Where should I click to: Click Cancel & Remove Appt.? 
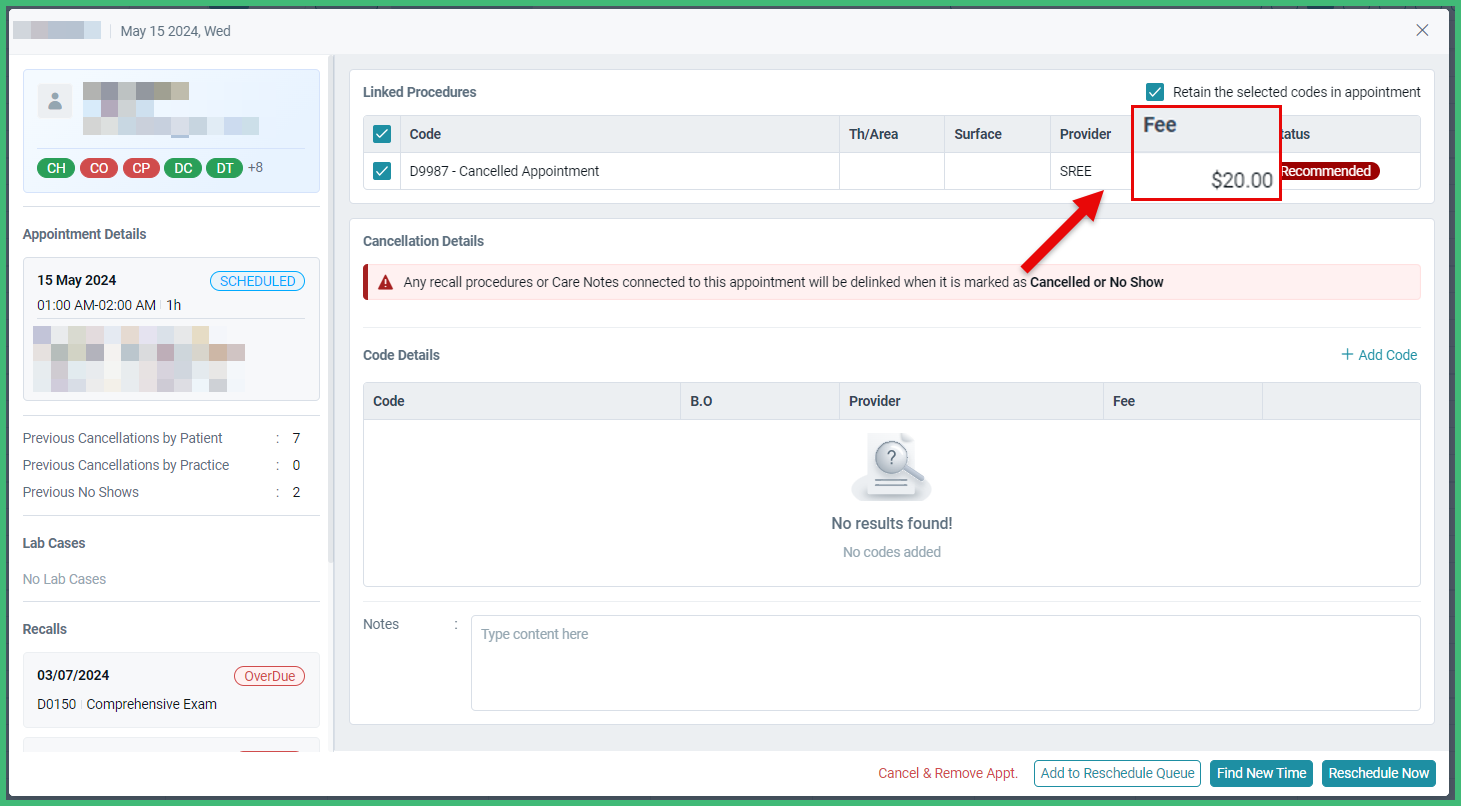tap(947, 773)
